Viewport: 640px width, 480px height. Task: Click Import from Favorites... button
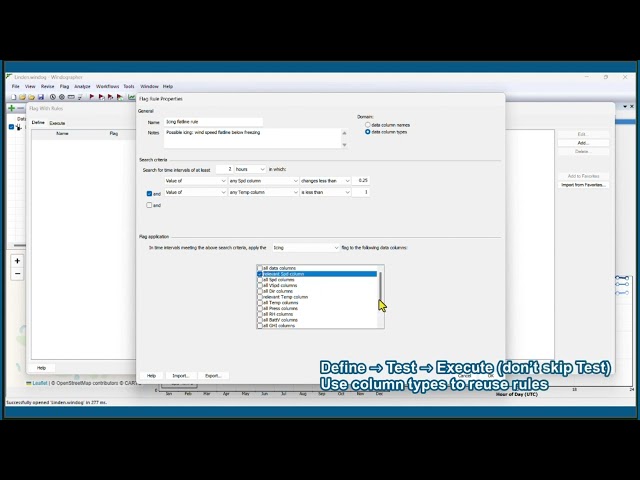pyautogui.click(x=583, y=185)
